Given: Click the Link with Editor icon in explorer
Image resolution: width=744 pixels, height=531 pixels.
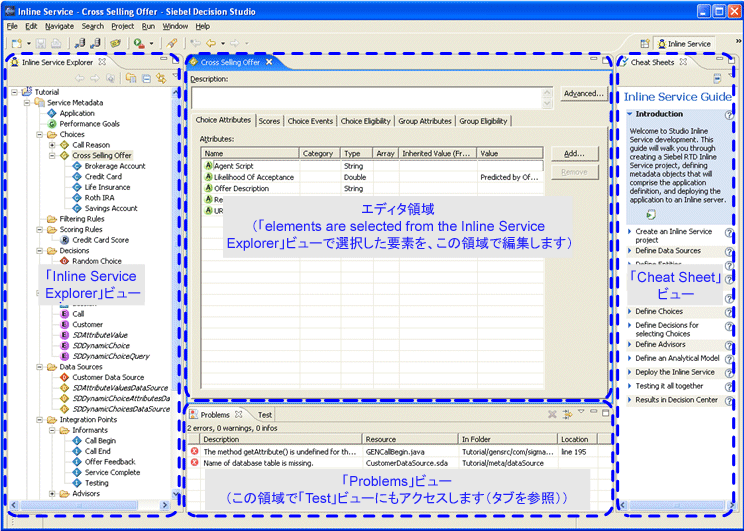Looking at the screenshot, I should point(161,78).
